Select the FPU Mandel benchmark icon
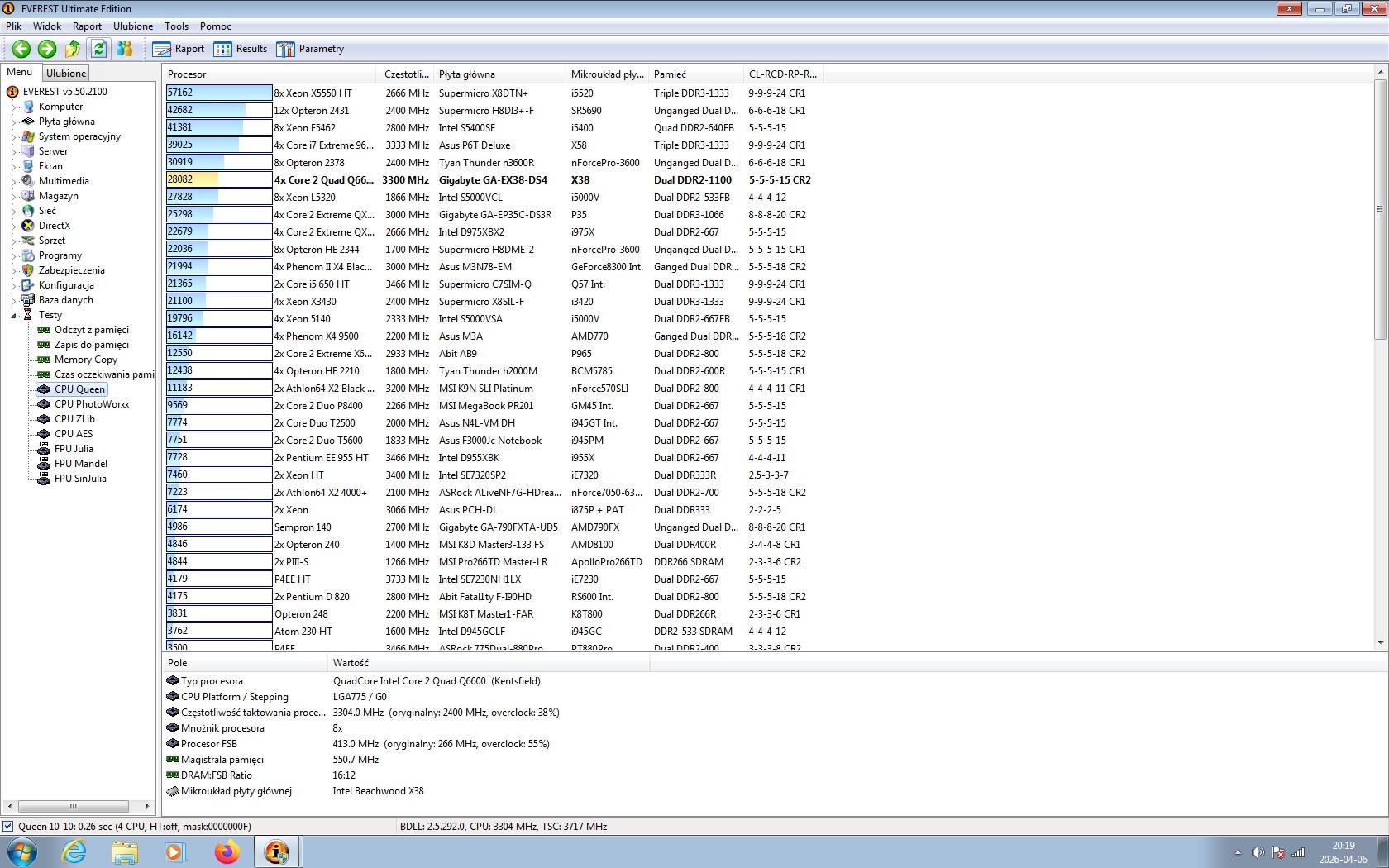The width and height of the screenshot is (1389, 868). (x=44, y=464)
